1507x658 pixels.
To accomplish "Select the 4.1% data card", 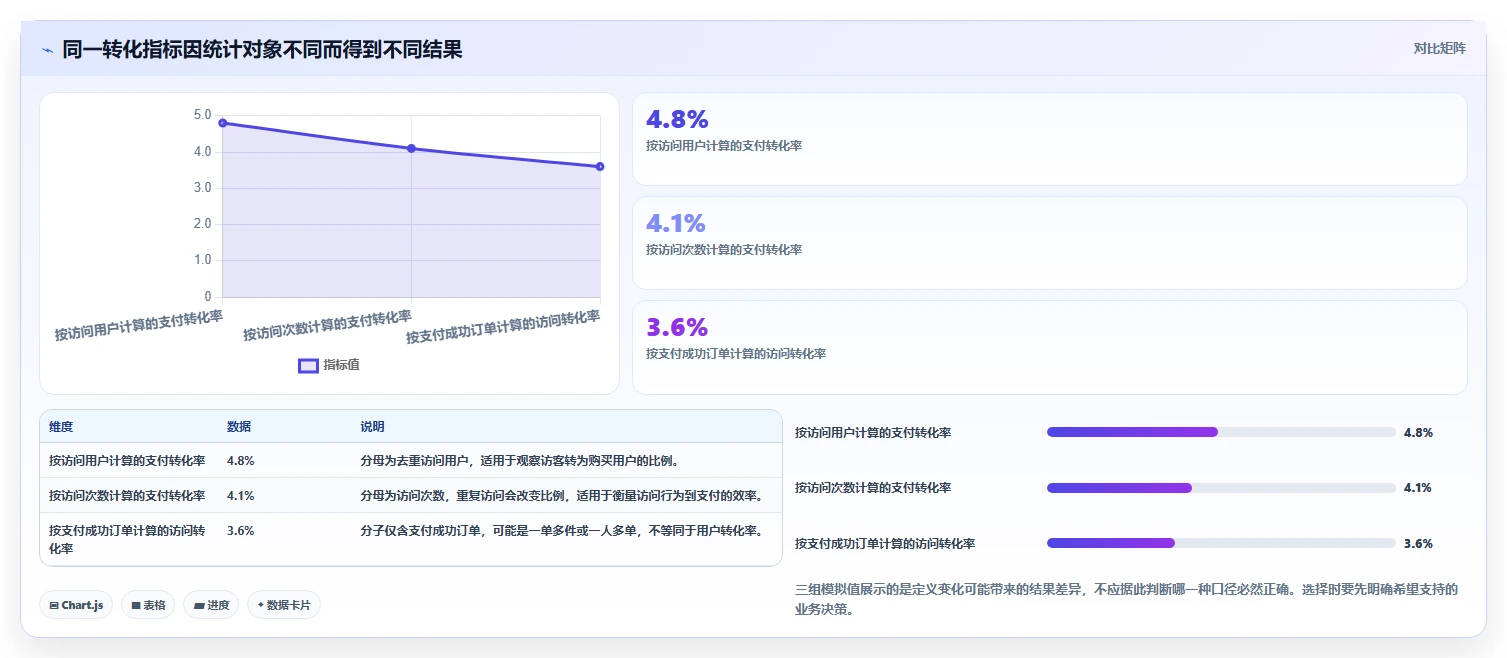I will [1049, 243].
